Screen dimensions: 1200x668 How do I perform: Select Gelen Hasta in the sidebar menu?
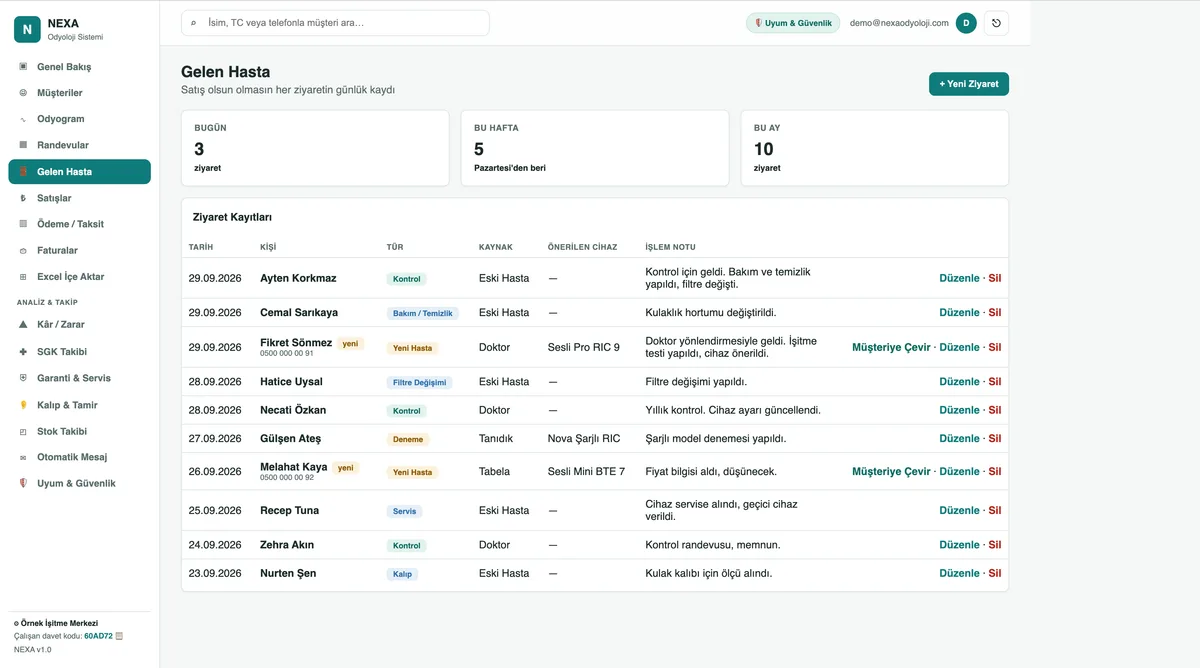click(x=79, y=172)
